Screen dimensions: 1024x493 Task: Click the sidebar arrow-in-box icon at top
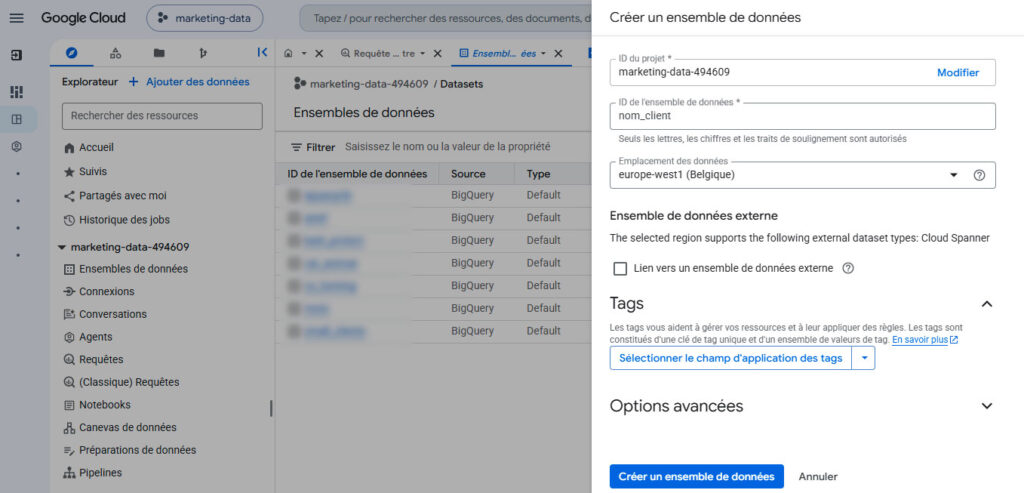tap(17, 56)
